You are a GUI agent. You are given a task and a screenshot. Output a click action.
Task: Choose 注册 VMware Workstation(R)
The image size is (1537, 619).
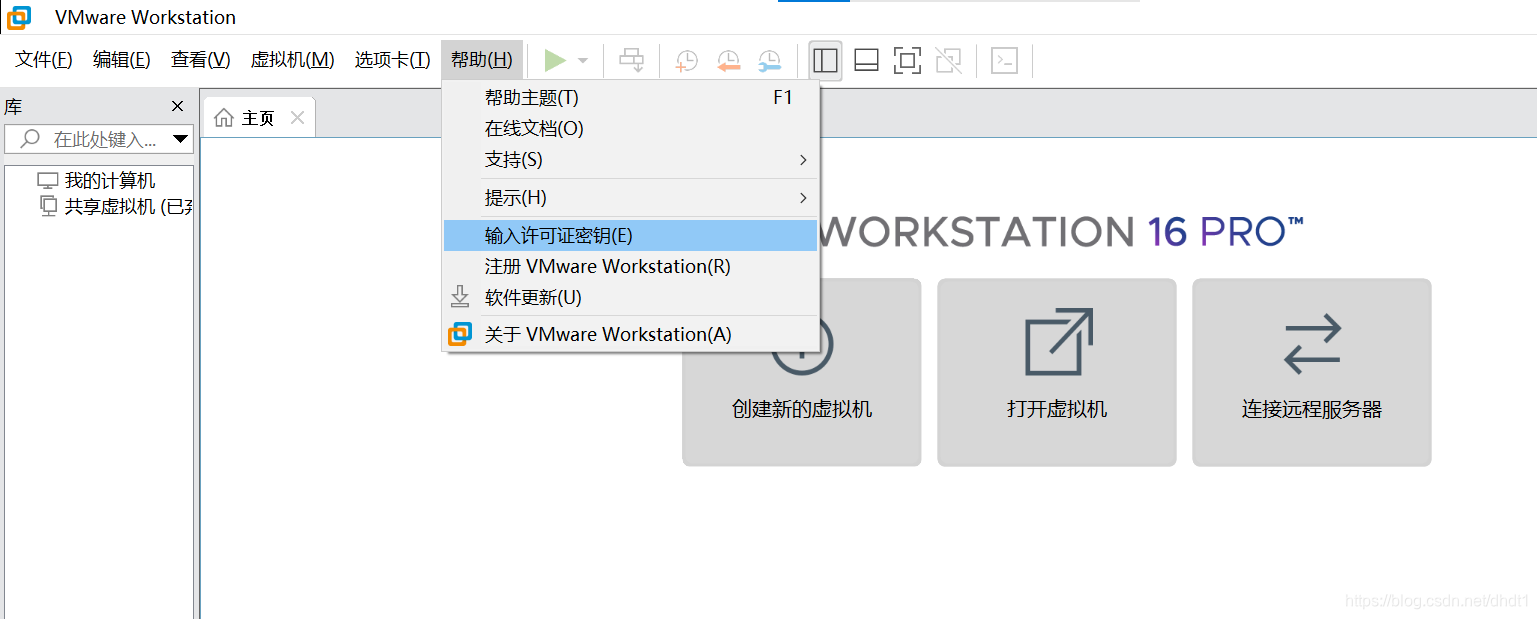click(x=632, y=267)
